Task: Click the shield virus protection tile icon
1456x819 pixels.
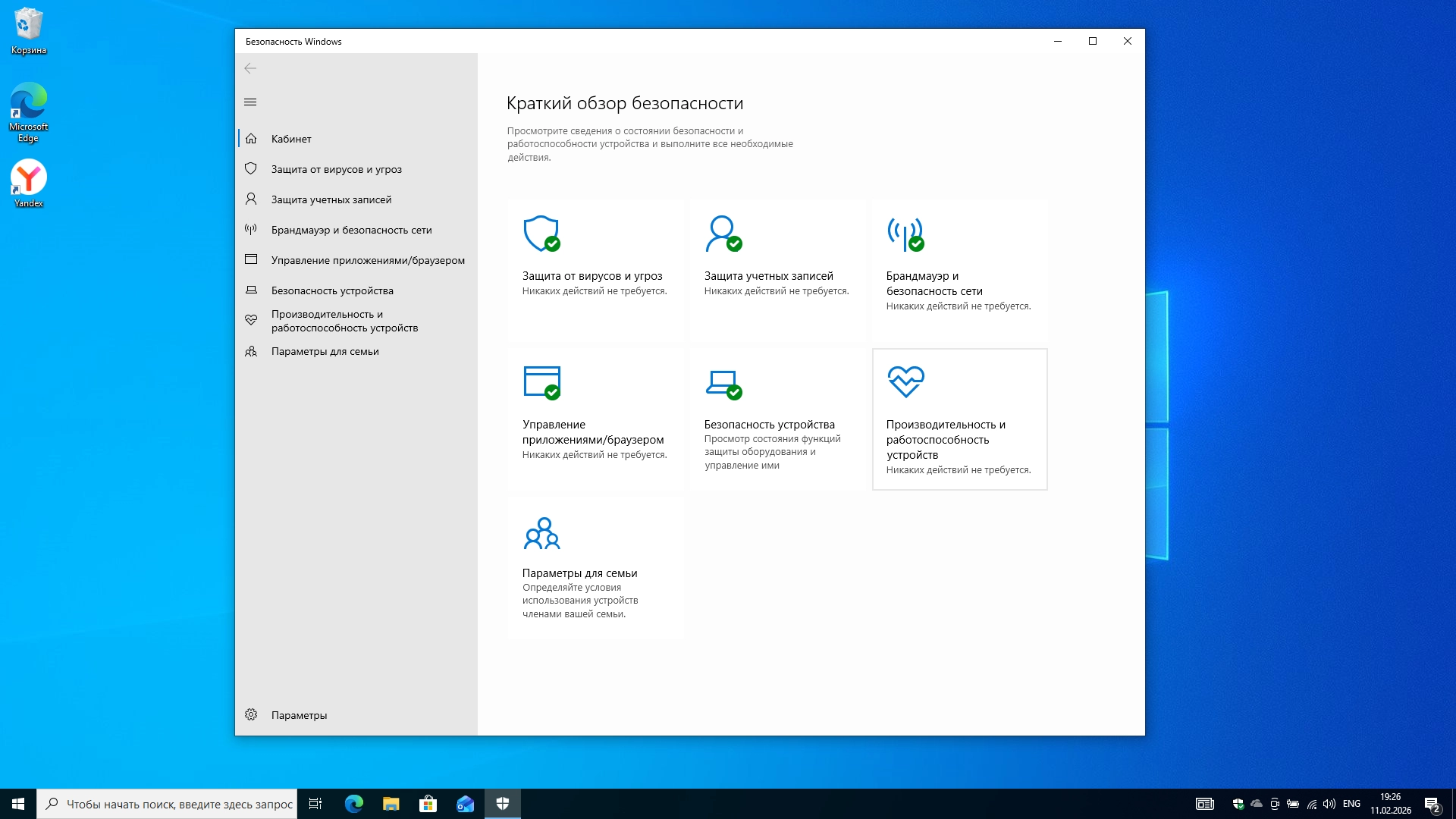Action: click(541, 234)
